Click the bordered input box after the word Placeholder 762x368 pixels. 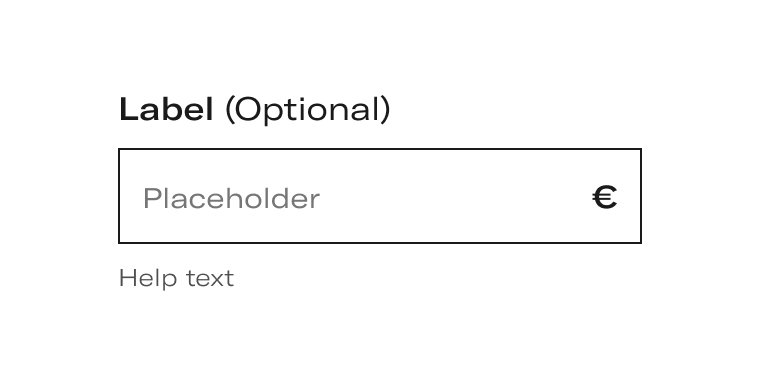pos(452,197)
